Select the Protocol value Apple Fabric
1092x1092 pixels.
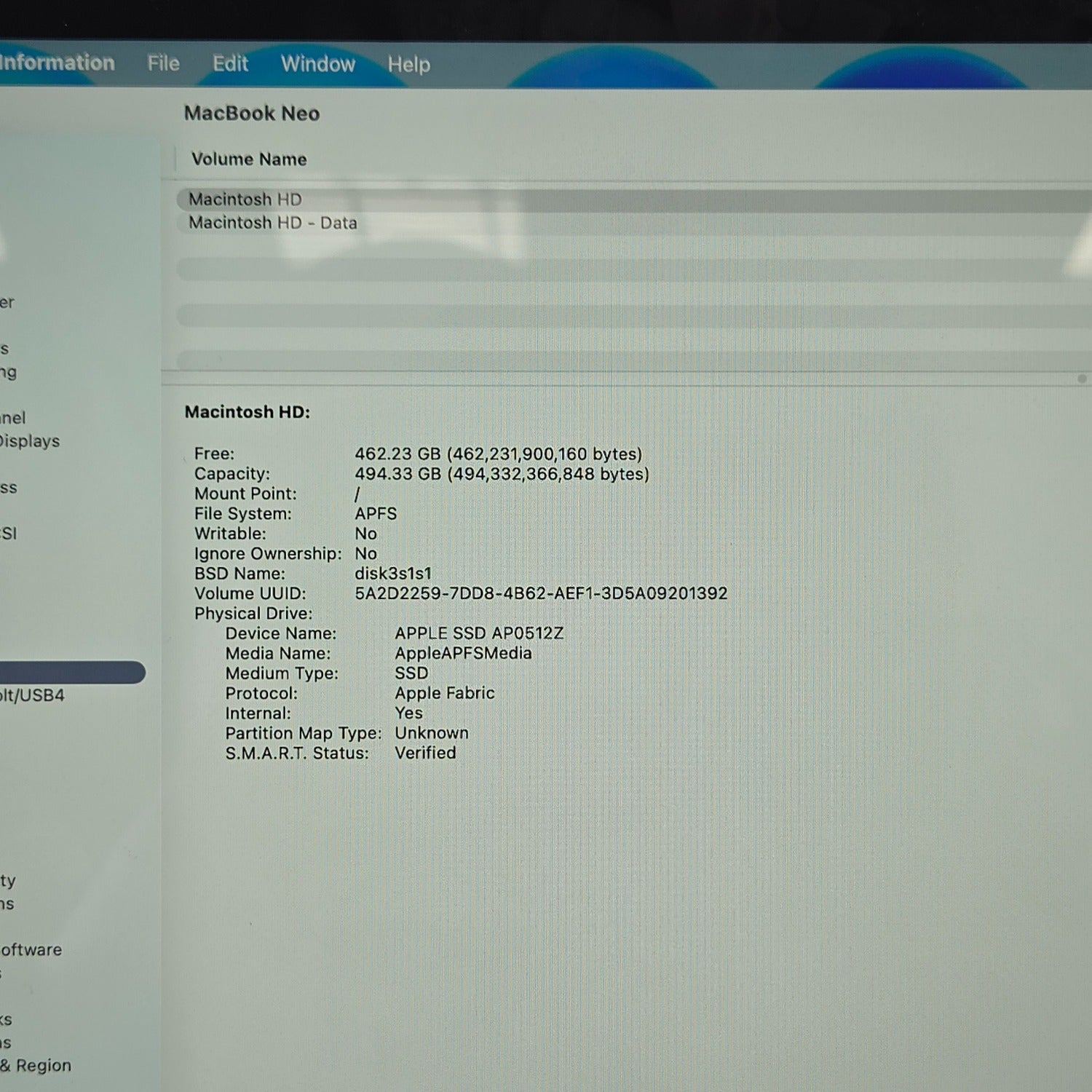tap(445, 693)
